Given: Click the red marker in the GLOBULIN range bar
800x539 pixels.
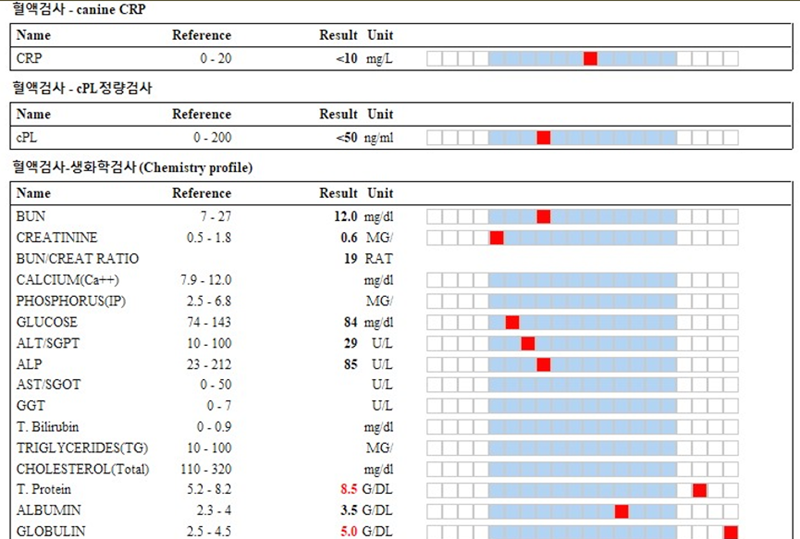Looking at the screenshot, I should [x=731, y=532].
